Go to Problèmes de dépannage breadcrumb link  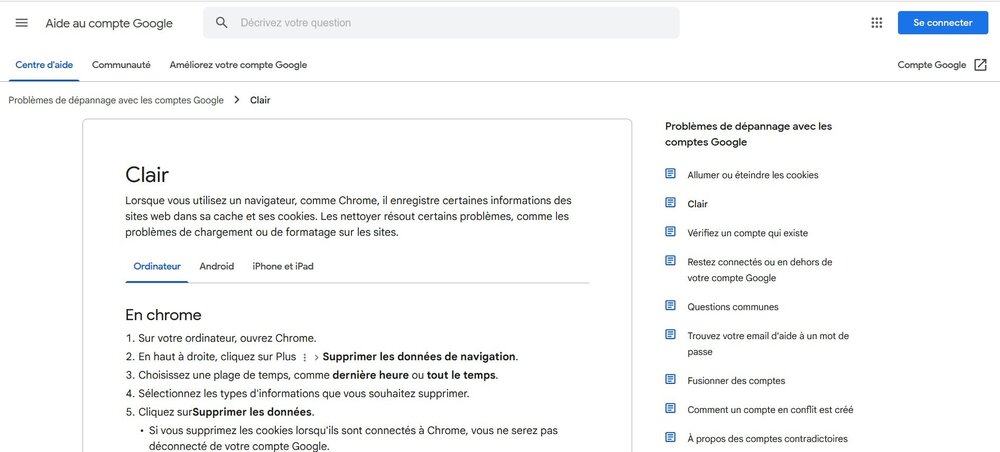[x=116, y=100]
